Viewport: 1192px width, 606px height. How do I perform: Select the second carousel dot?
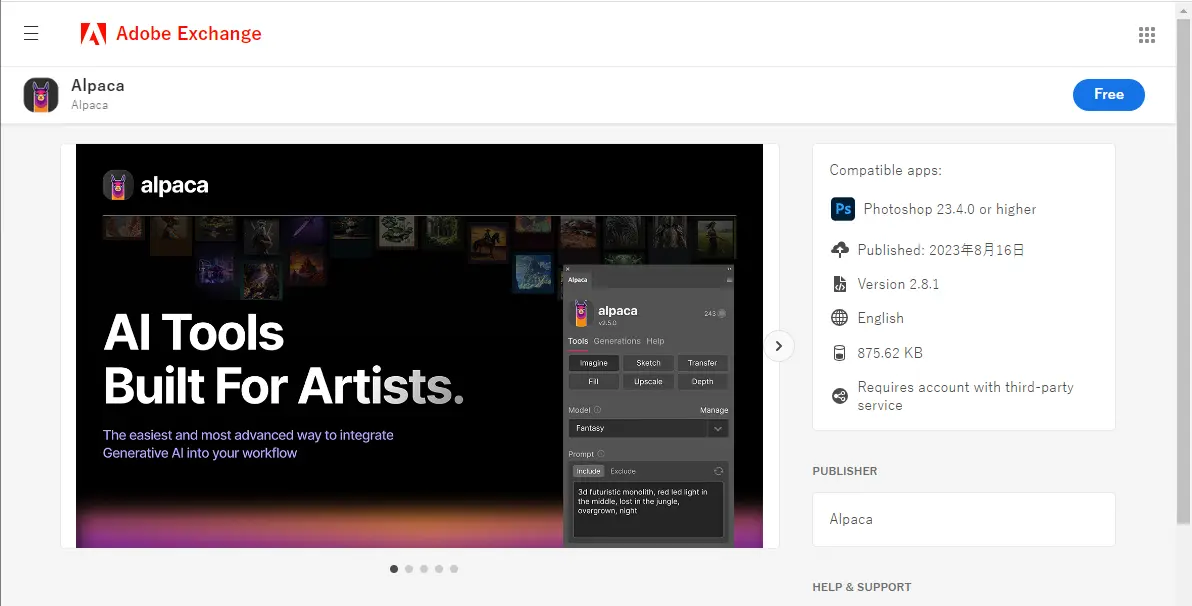pyautogui.click(x=409, y=569)
